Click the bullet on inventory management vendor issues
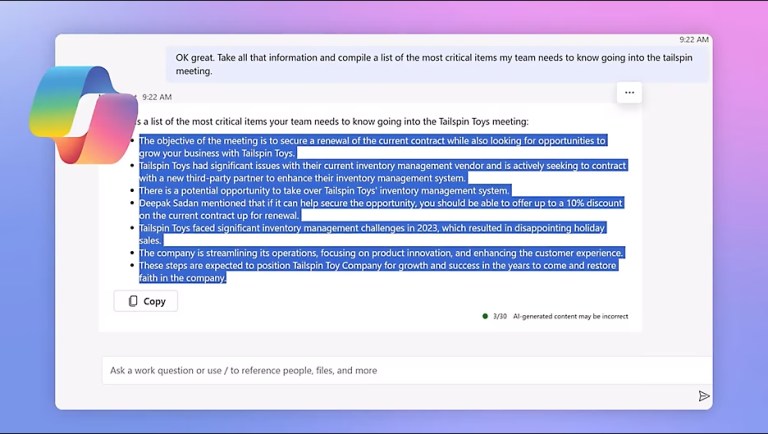The width and height of the screenshot is (768, 434). [383, 172]
